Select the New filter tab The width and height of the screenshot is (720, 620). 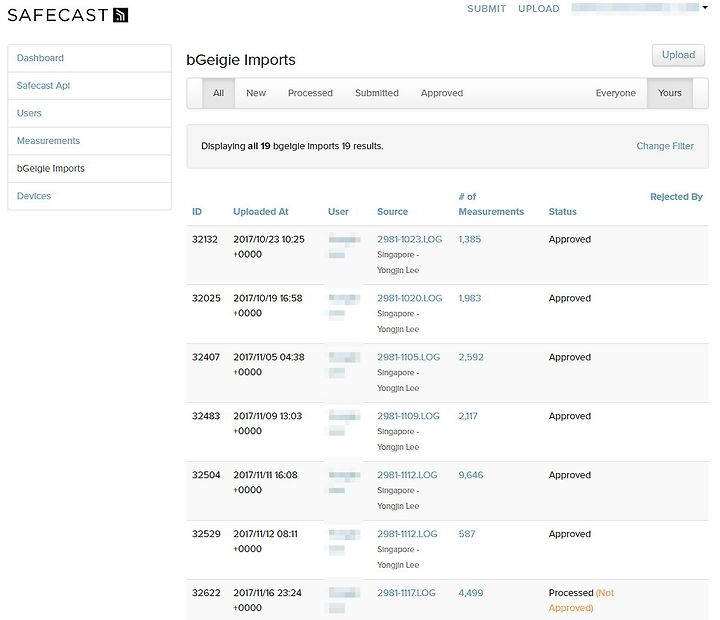[256, 93]
